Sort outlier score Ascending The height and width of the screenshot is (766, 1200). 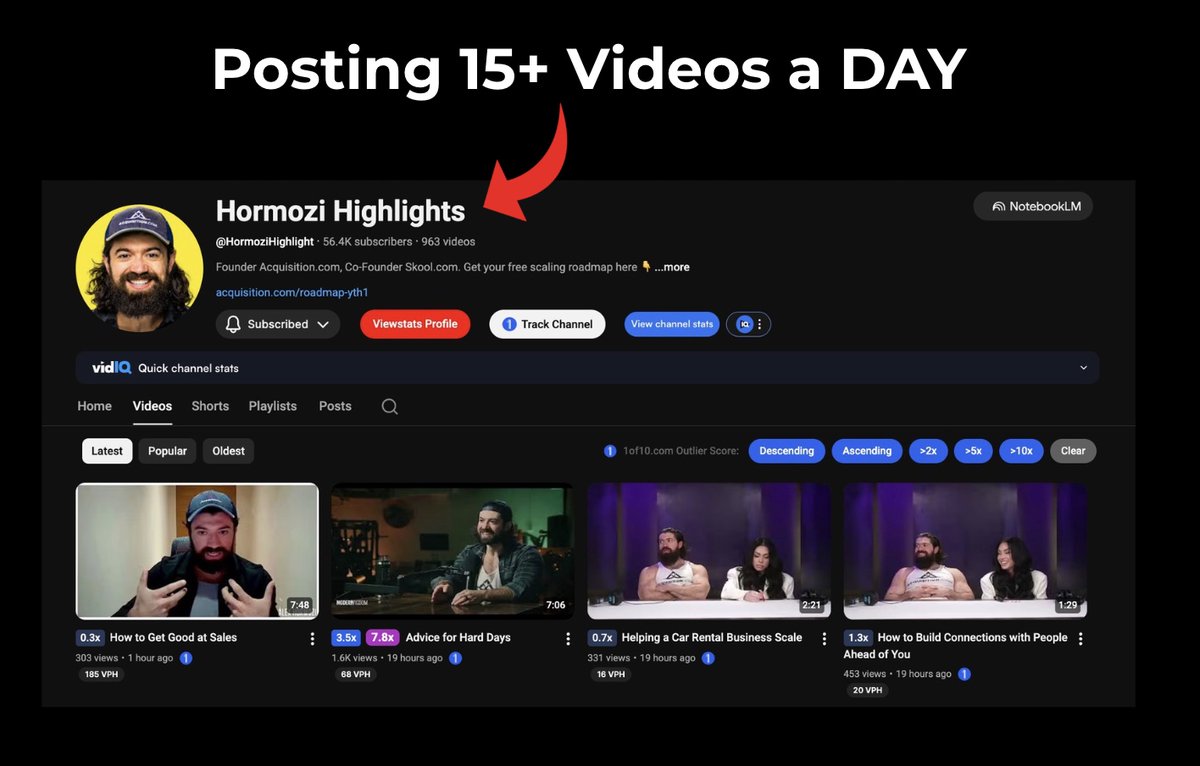867,451
